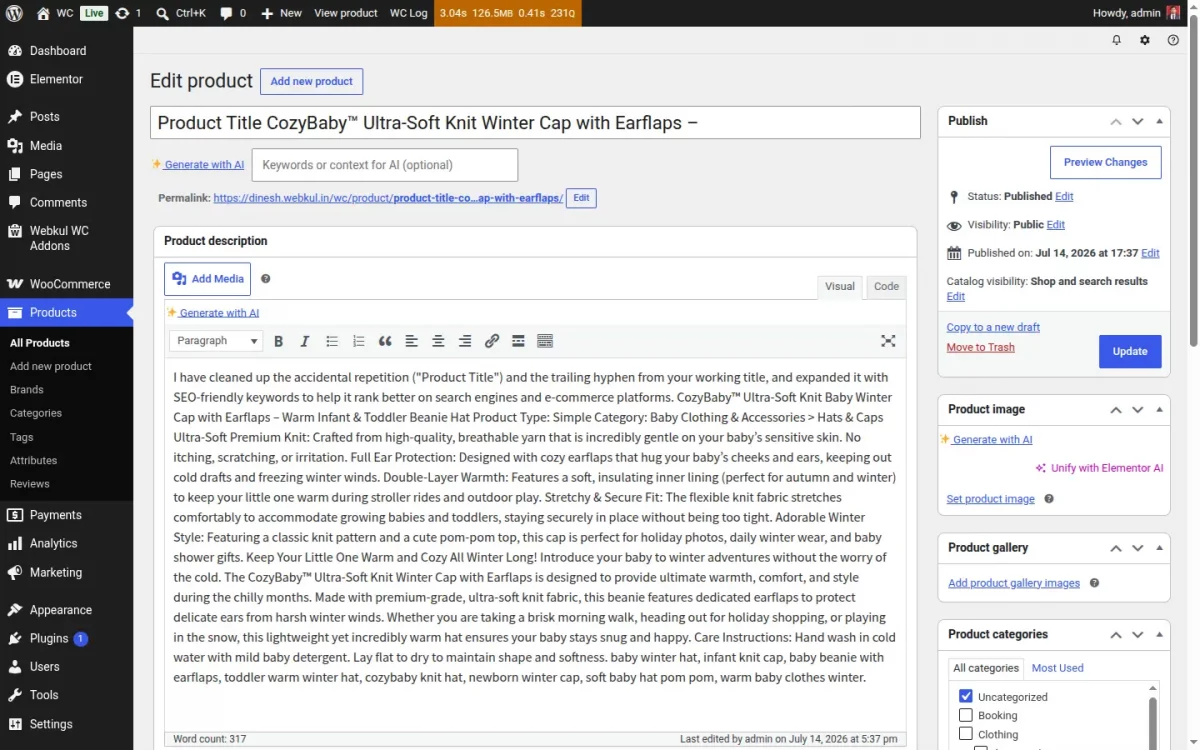Click the insert link icon
This screenshot has height=750, width=1200.
492,341
